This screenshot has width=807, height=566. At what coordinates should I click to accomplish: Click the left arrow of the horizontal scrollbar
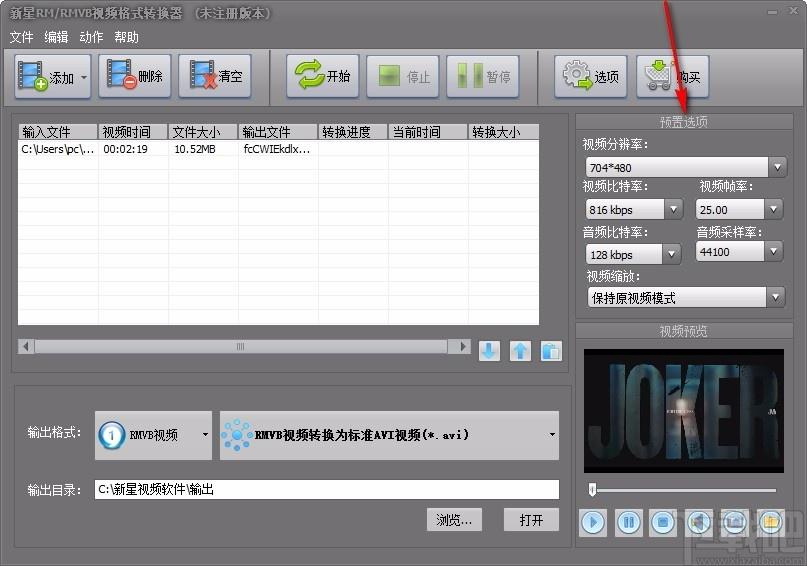pyautogui.click(x=26, y=346)
